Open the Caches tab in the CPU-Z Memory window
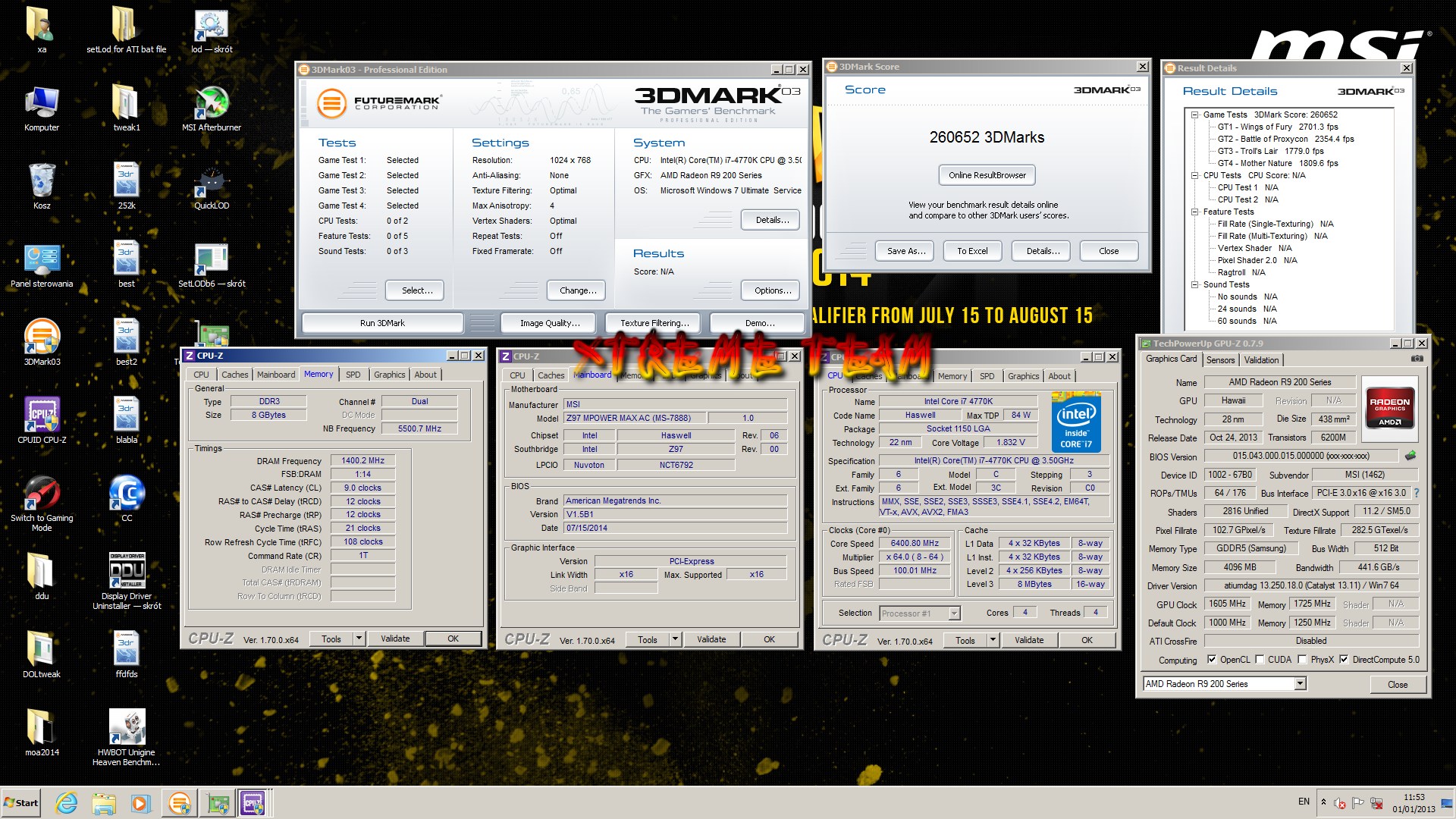1456x819 pixels. pyautogui.click(x=235, y=375)
